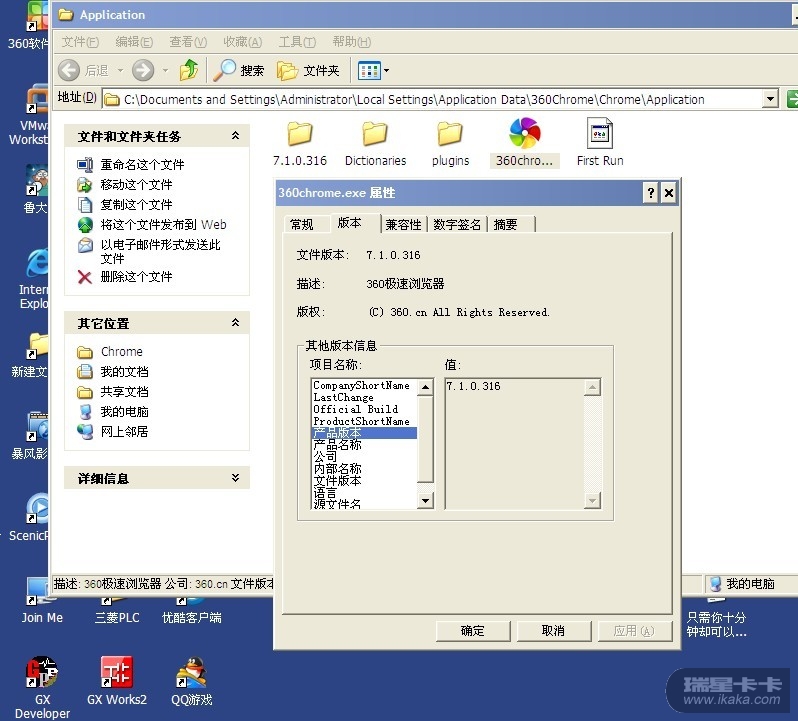Open GX Developer desktop shortcut

42,687
